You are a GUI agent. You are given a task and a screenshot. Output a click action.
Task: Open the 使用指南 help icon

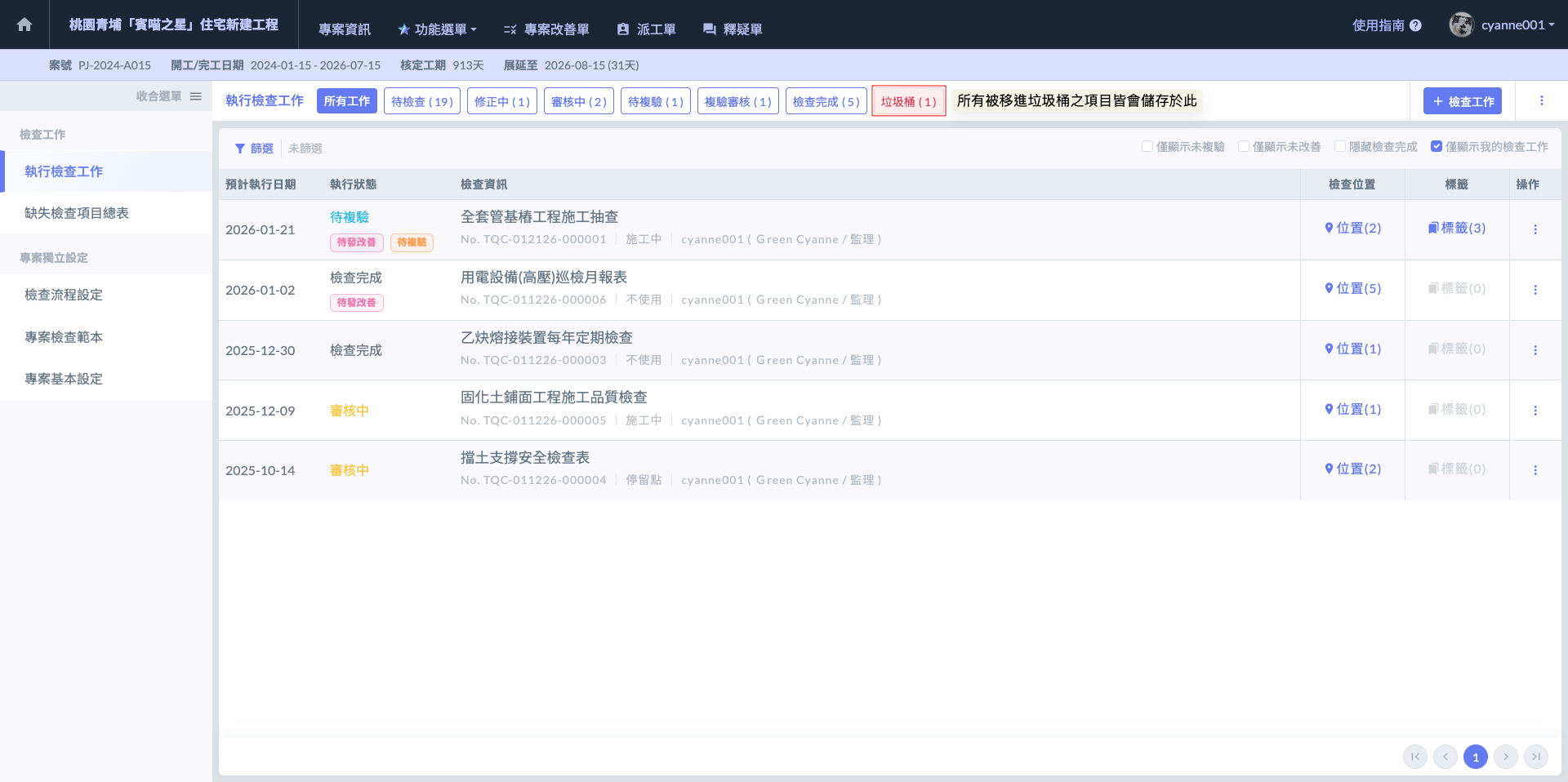click(1415, 25)
